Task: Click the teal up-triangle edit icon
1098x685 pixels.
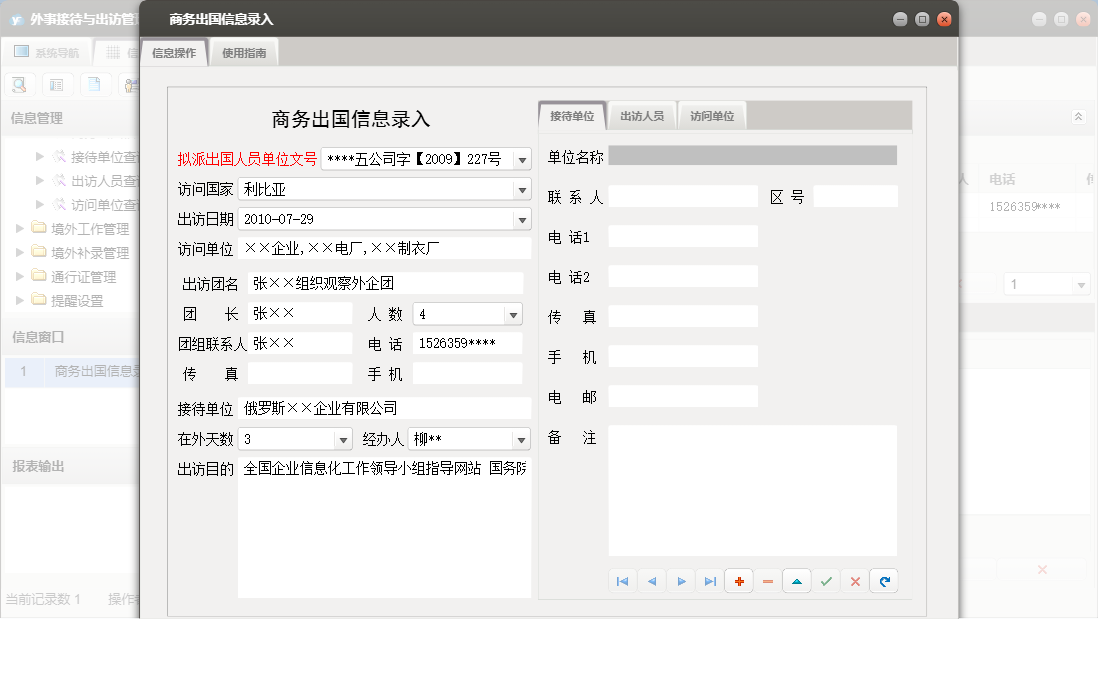Action: [x=797, y=581]
